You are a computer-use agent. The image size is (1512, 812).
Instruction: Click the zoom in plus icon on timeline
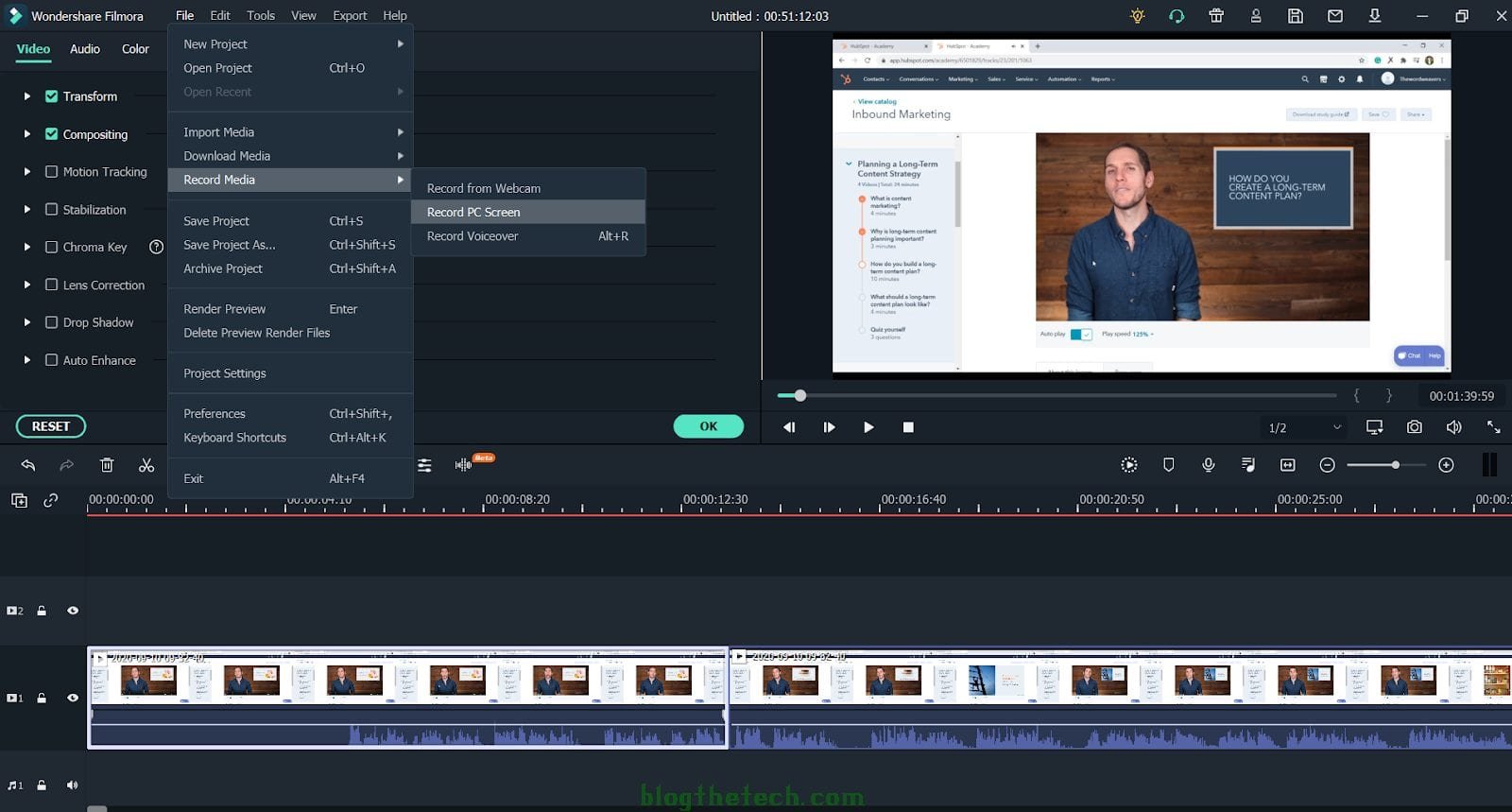(x=1446, y=465)
